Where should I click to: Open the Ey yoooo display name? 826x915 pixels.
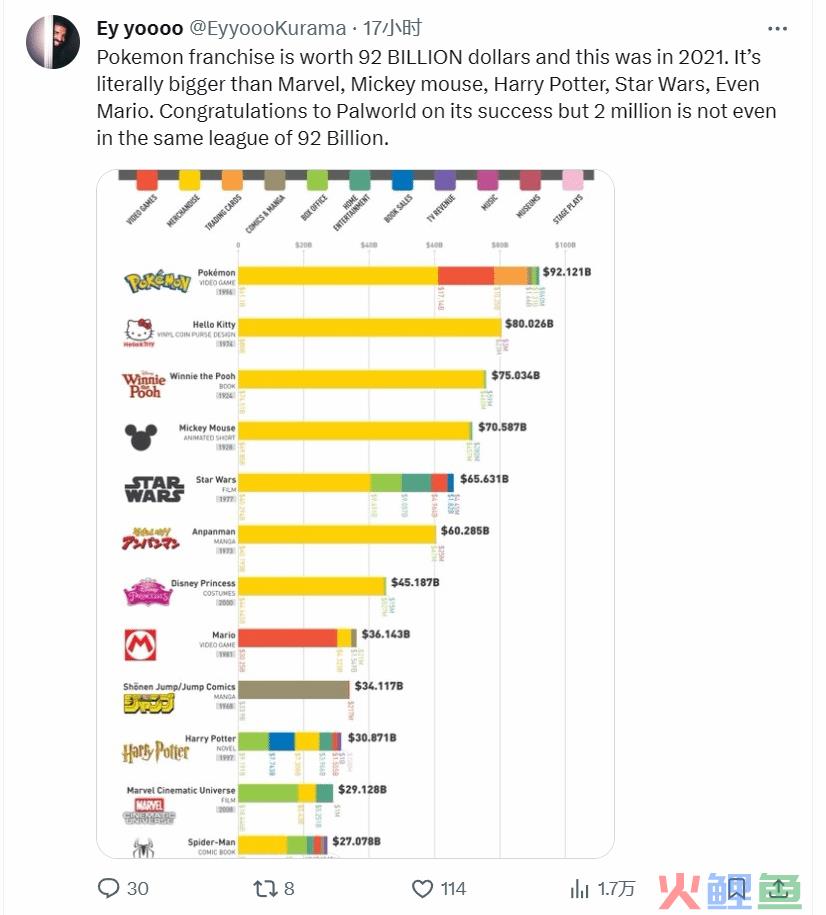click(140, 28)
